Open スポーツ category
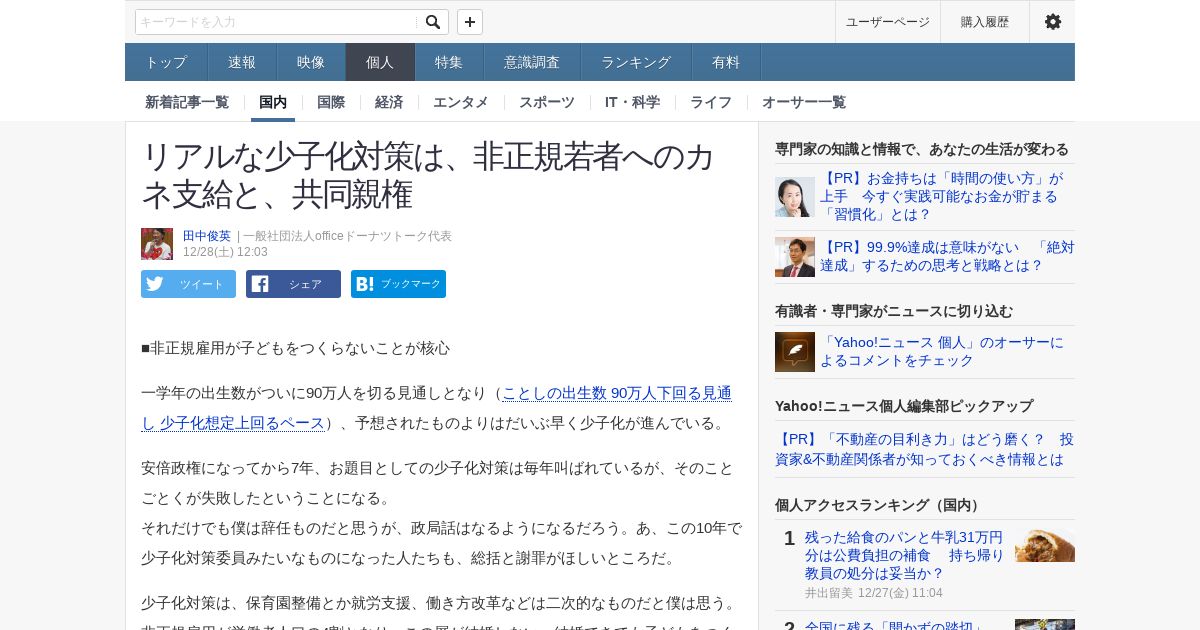The width and height of the screenshot is (1200, 630). coord(547,102)
